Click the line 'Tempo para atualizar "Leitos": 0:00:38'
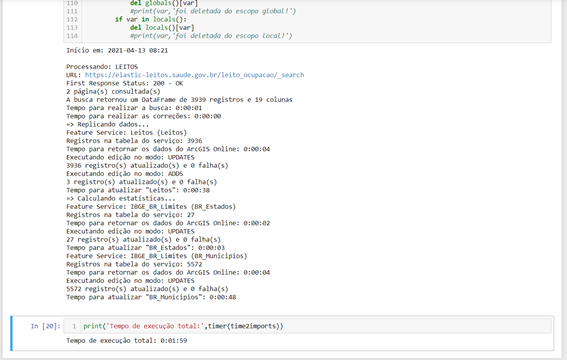Image resolution: width=567 pixels, height=360 pixels. [138, 190]
